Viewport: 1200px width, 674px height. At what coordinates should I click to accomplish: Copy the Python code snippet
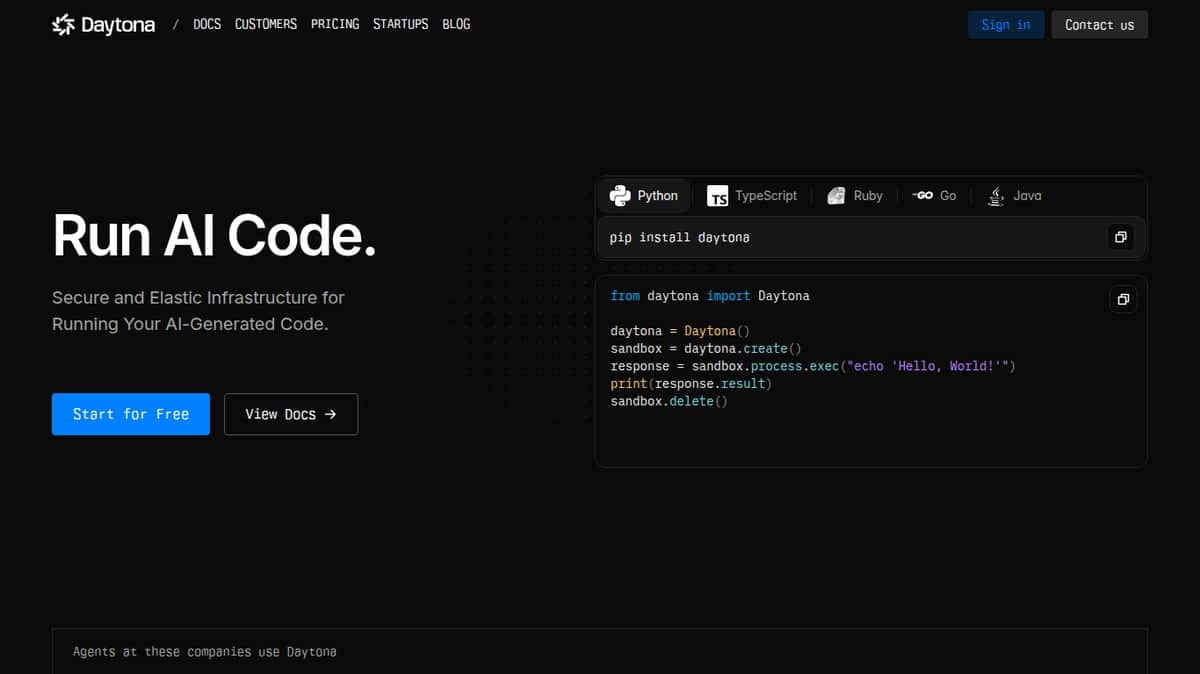(x=1123, y=299)
